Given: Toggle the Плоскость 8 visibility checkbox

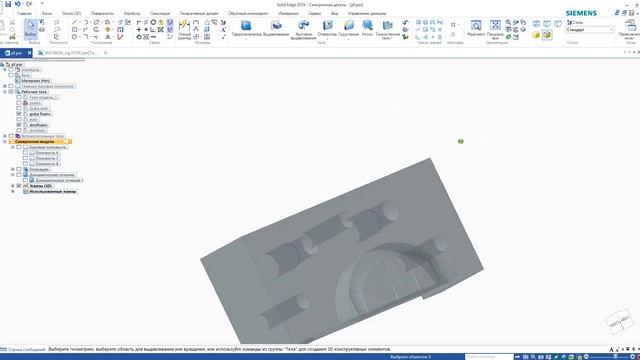Looking at the screenshot, I should coord(25,164).
